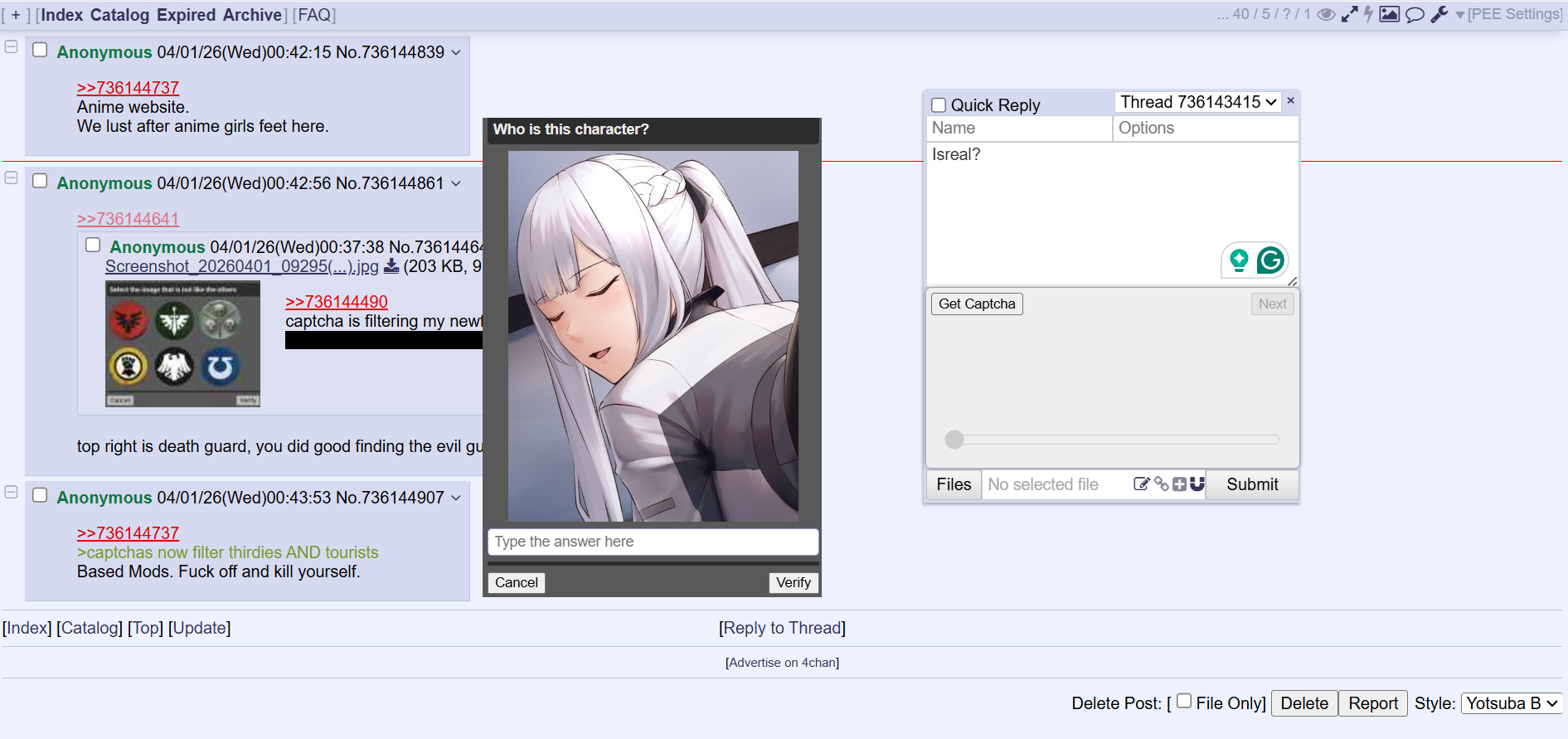Click the bottom Top link
Viewport: 1568px width, 739px height.
145,628
